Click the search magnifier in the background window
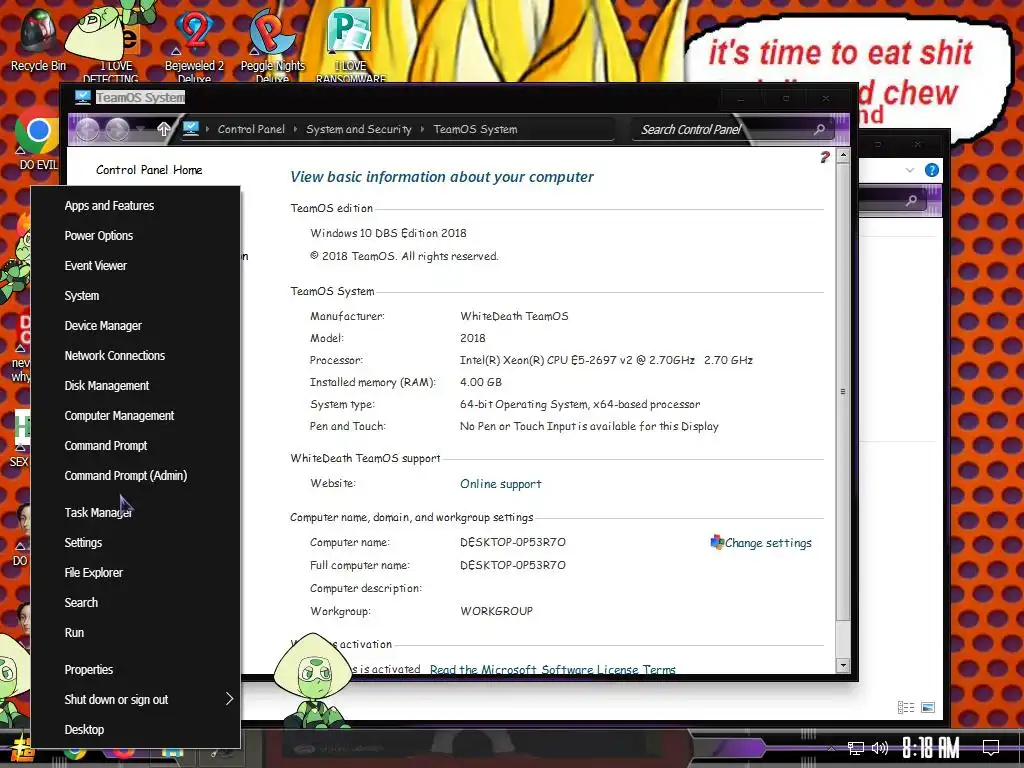Screen dimensions: 1024x768 [x=911, y=200]
